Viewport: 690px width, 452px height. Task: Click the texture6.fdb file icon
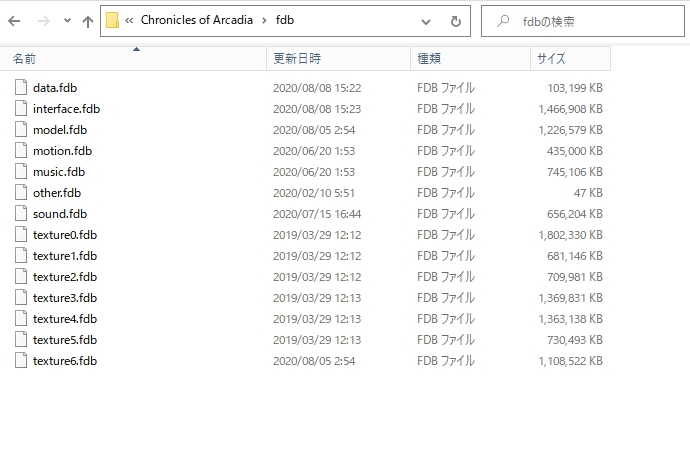point(22,361)
